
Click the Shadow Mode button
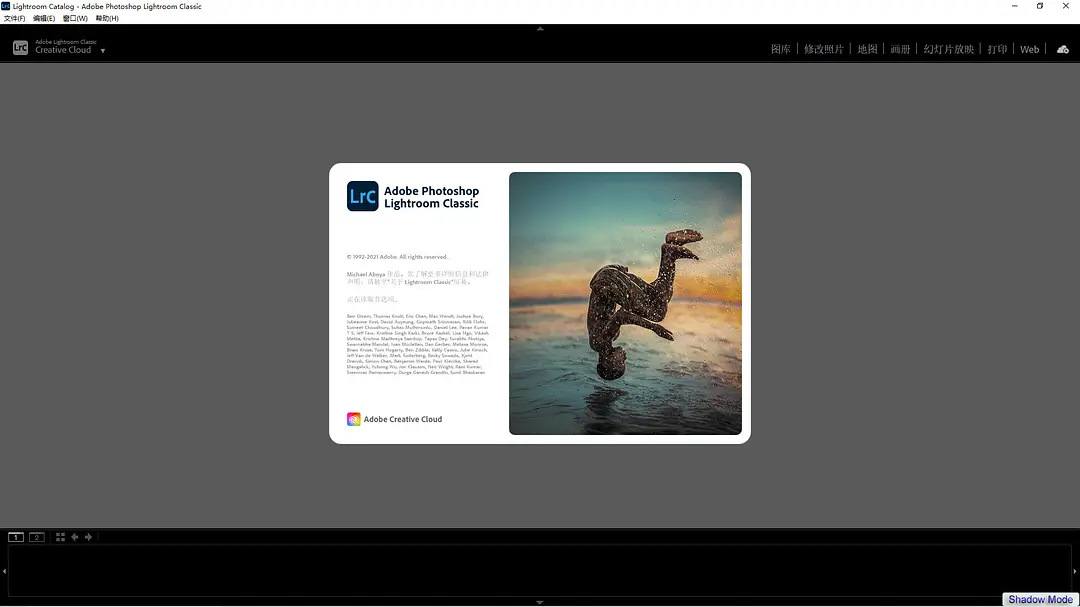point(1039,600)
